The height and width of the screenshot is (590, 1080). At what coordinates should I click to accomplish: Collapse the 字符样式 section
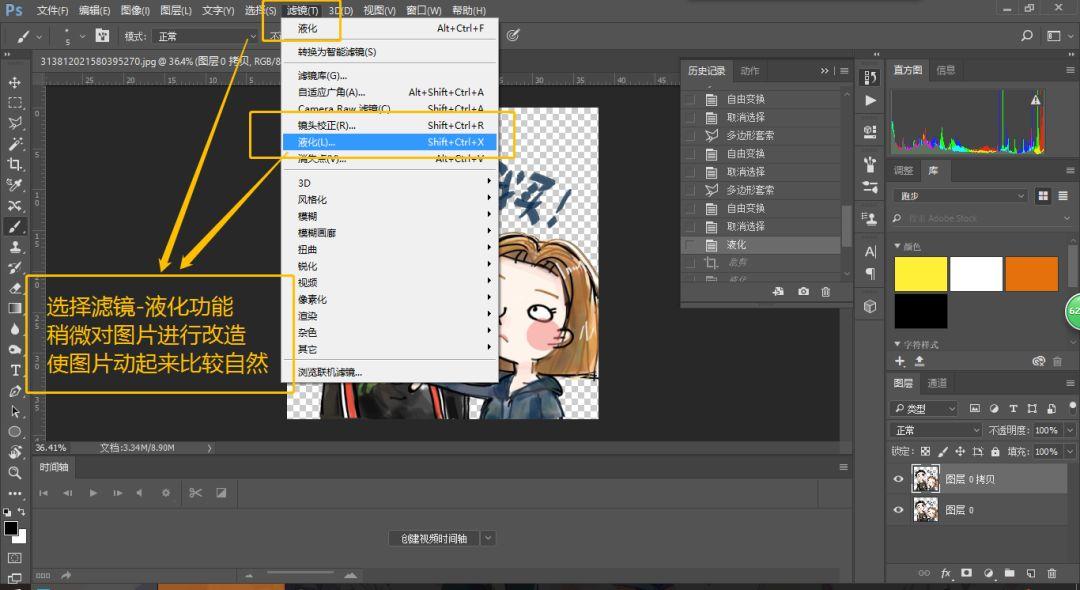click(x=897, y=344)
